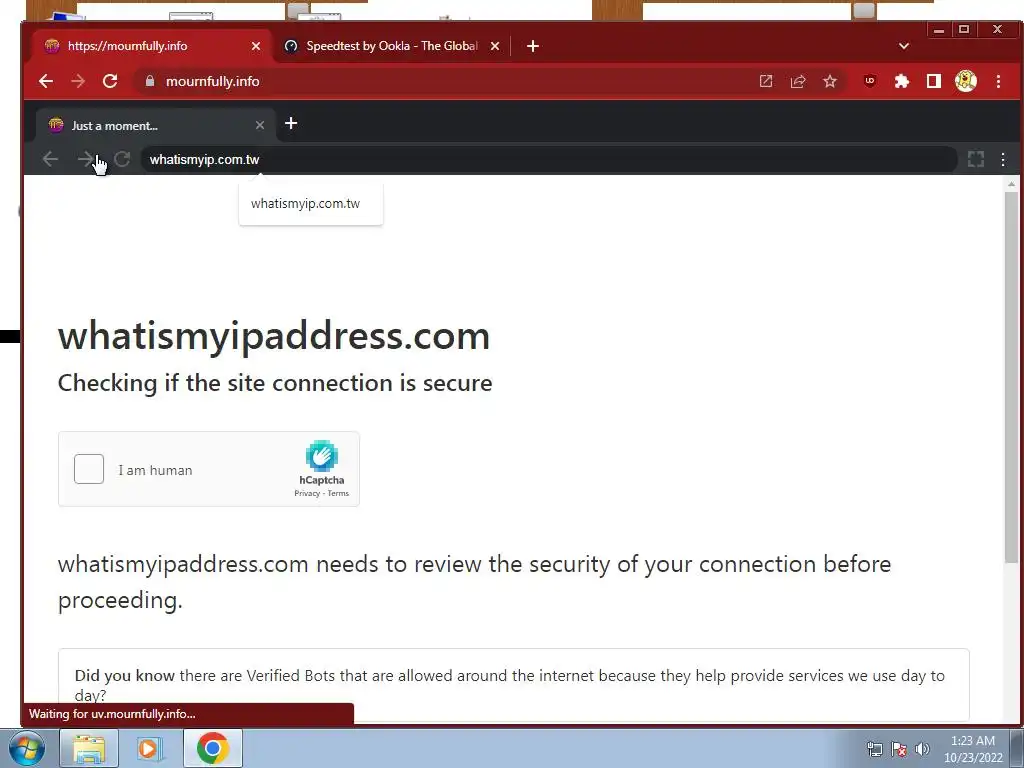The image size is (1024, 768).
Task: Reload the mournfully.info page
Action: (x=110, y=81)
